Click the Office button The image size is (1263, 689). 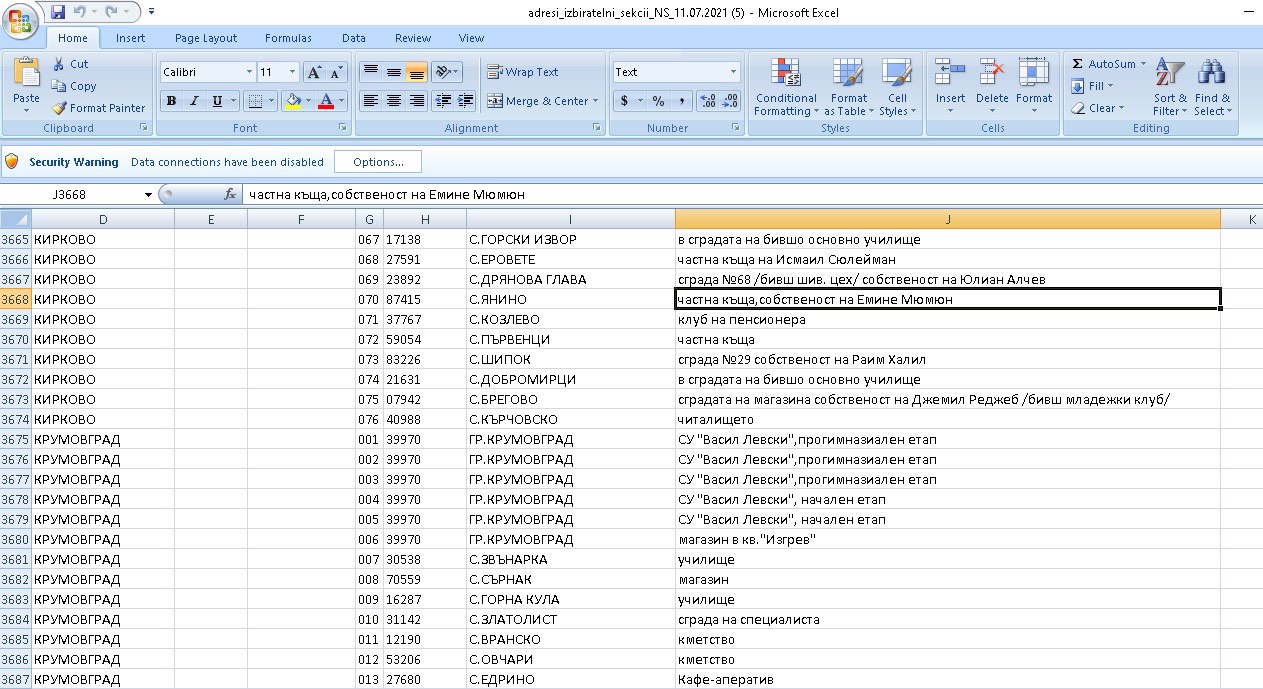[x=22, y=20]
